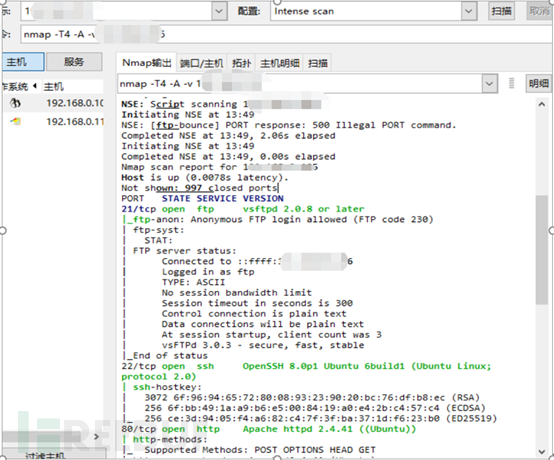Toggle the 服务 services view button

pos(74,62)
